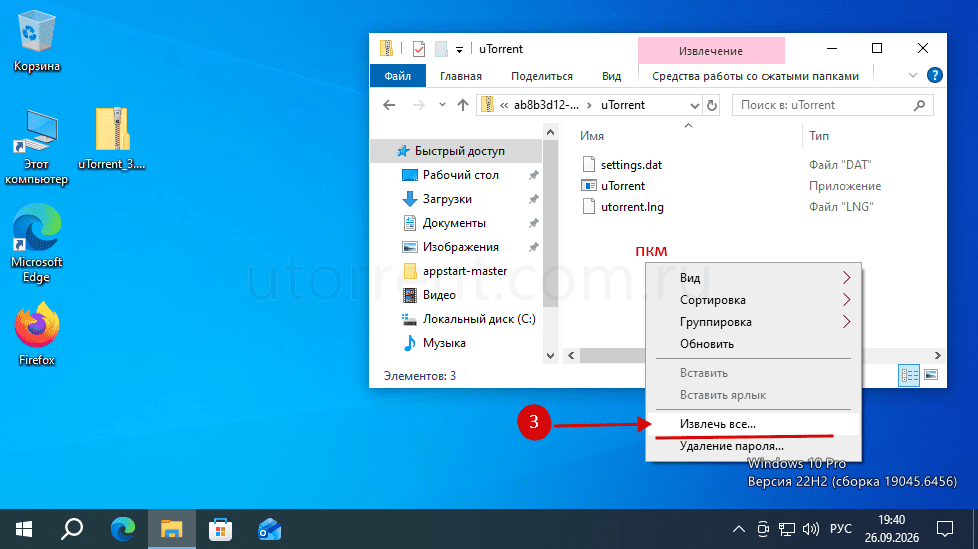Open Документы in navigation pane
This screenshot has width=978, height=549.
[x=456, y=223]
